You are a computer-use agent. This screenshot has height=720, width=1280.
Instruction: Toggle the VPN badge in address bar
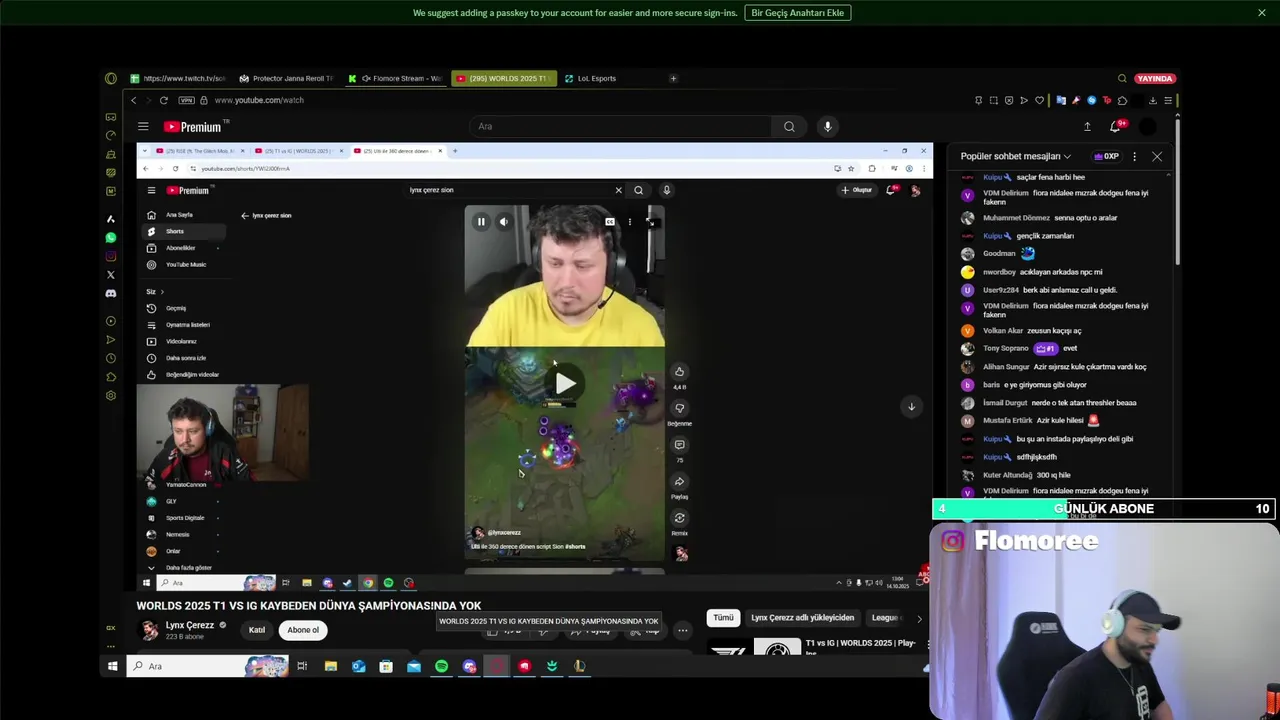pyautogui.click(x=186, y=100)
